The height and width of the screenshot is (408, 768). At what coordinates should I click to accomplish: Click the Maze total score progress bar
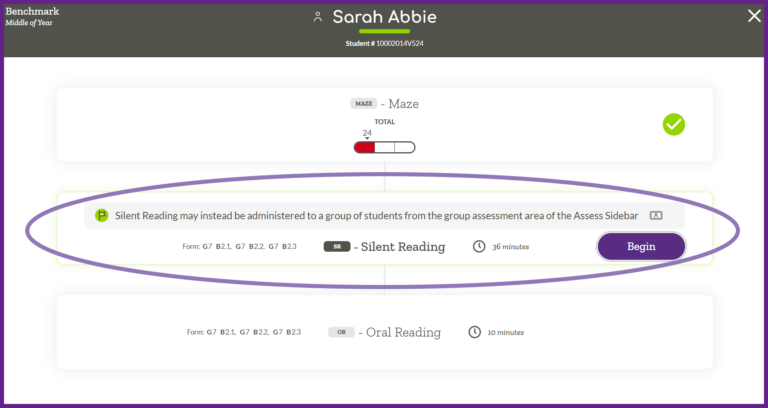(x=384, y=147)
